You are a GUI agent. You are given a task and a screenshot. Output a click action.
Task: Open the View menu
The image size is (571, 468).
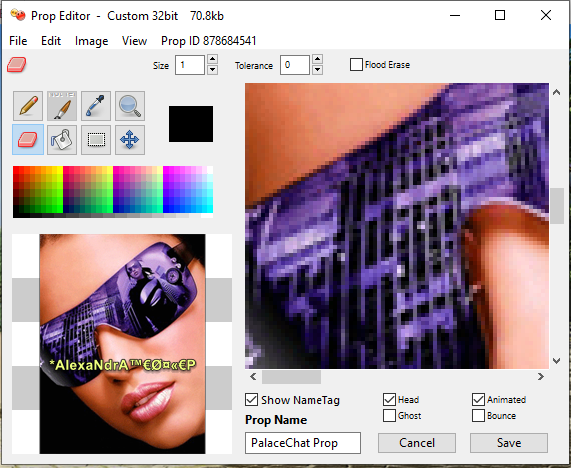134,41
